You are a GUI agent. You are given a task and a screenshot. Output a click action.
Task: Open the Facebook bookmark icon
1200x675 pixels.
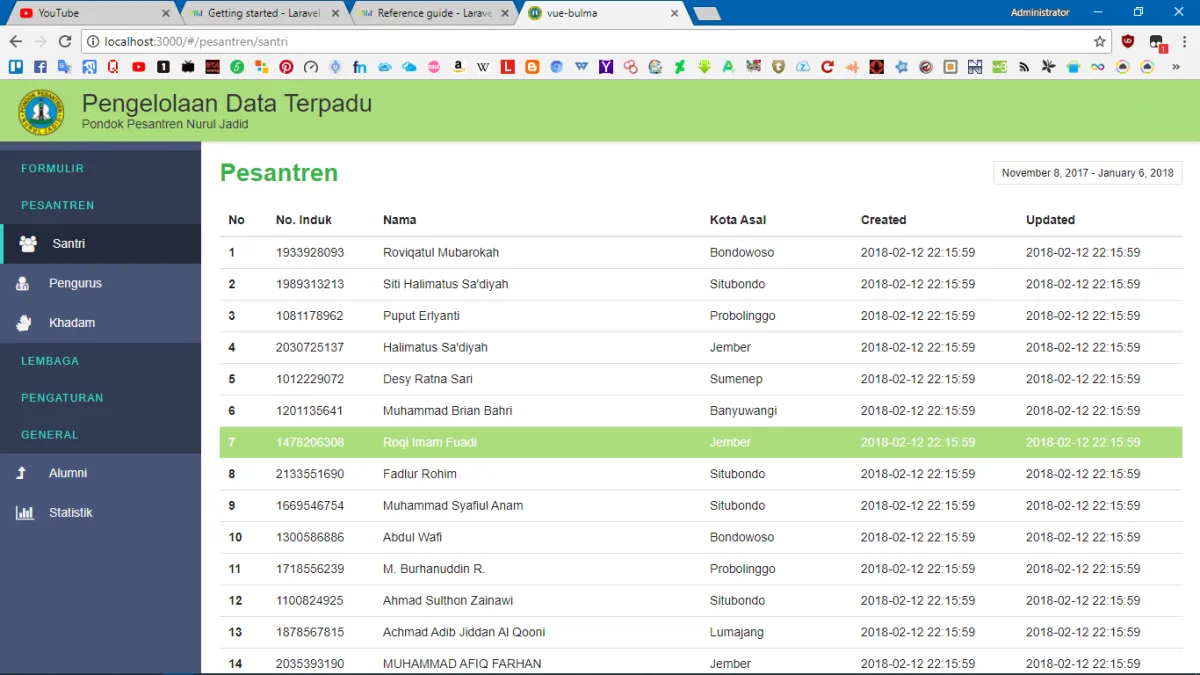tap(40, 67)
